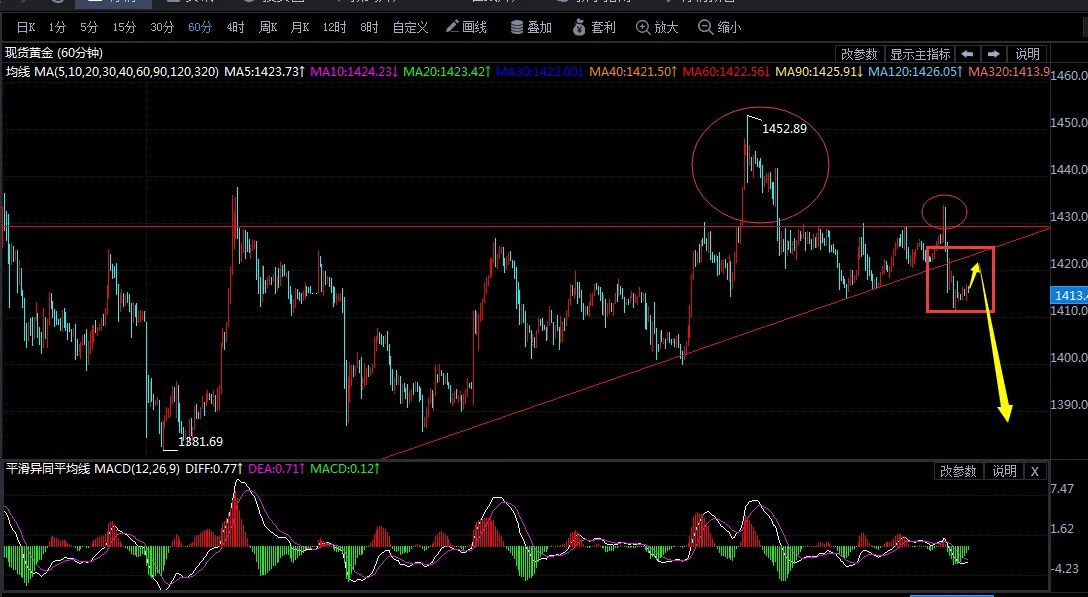Click the MA120:1426.05 value
The image size is (1088, 597).
pos(915,72)
